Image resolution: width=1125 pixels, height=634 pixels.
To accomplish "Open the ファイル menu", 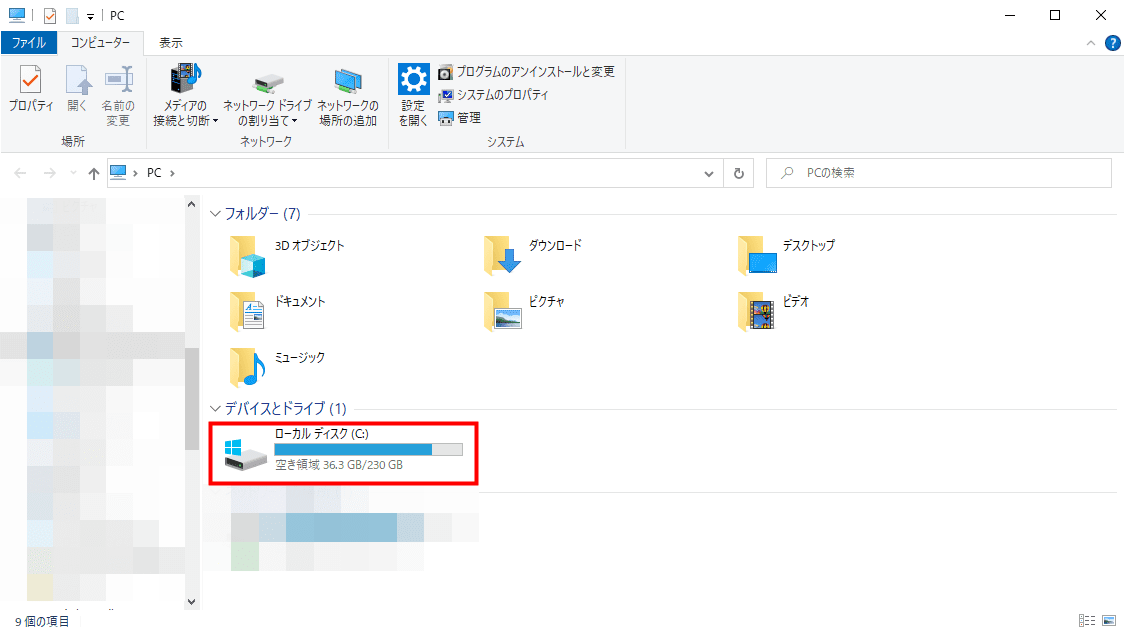I will [x=30, y=43].
